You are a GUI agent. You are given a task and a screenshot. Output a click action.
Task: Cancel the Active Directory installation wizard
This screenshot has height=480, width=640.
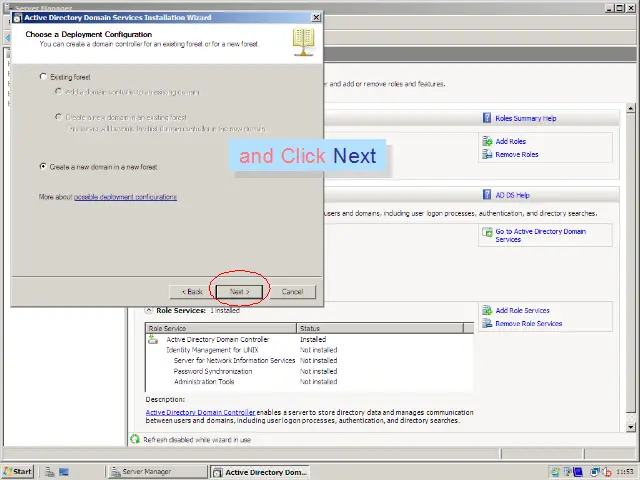tap(292, 291)
